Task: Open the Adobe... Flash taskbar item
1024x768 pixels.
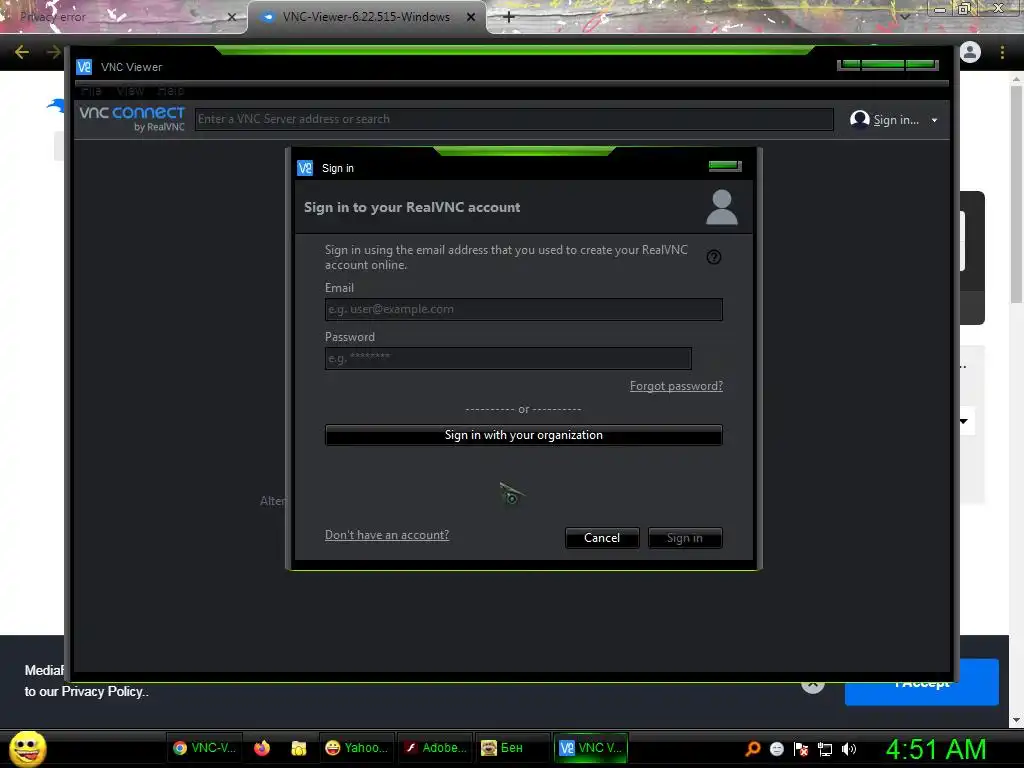Action: [434, 748]
